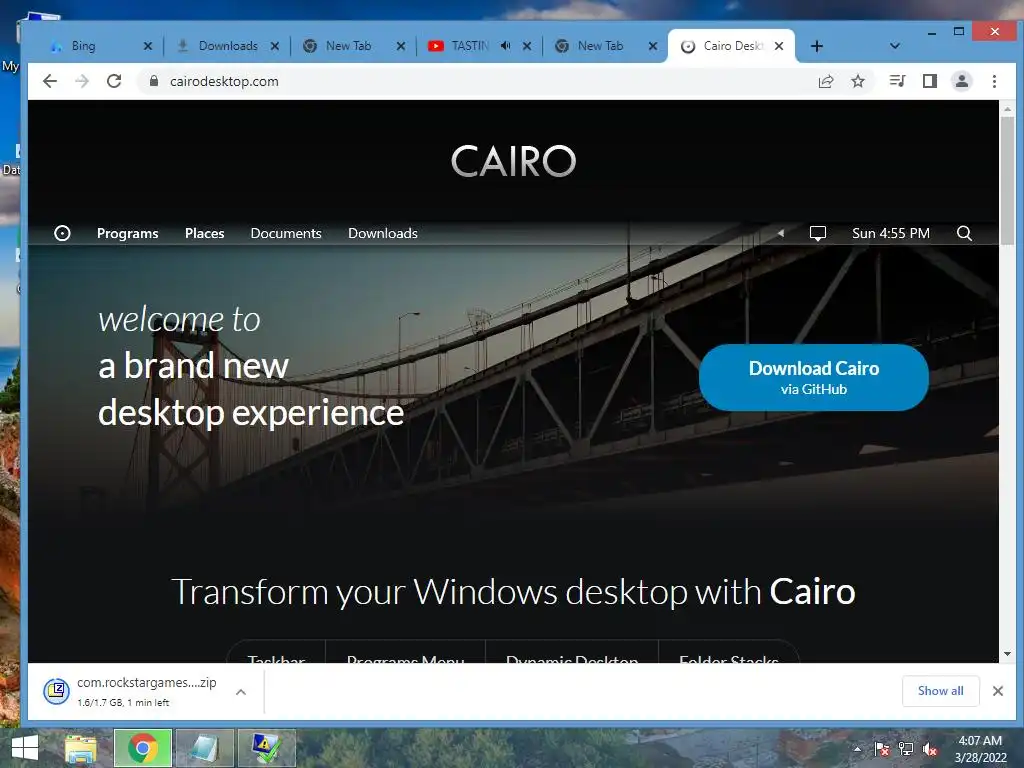Open Documents in Cairo menu bar

click(x=286, y=233)
